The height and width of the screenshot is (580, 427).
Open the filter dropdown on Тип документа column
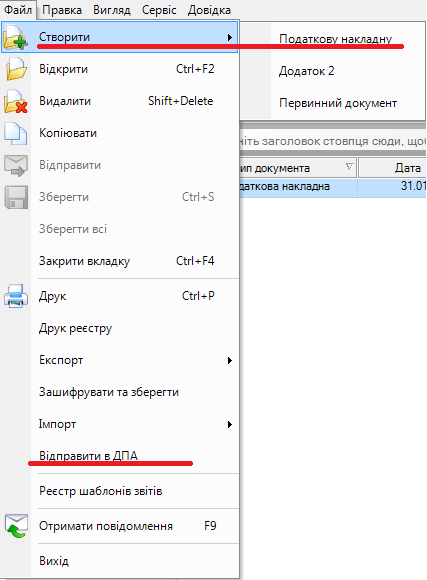349,167
